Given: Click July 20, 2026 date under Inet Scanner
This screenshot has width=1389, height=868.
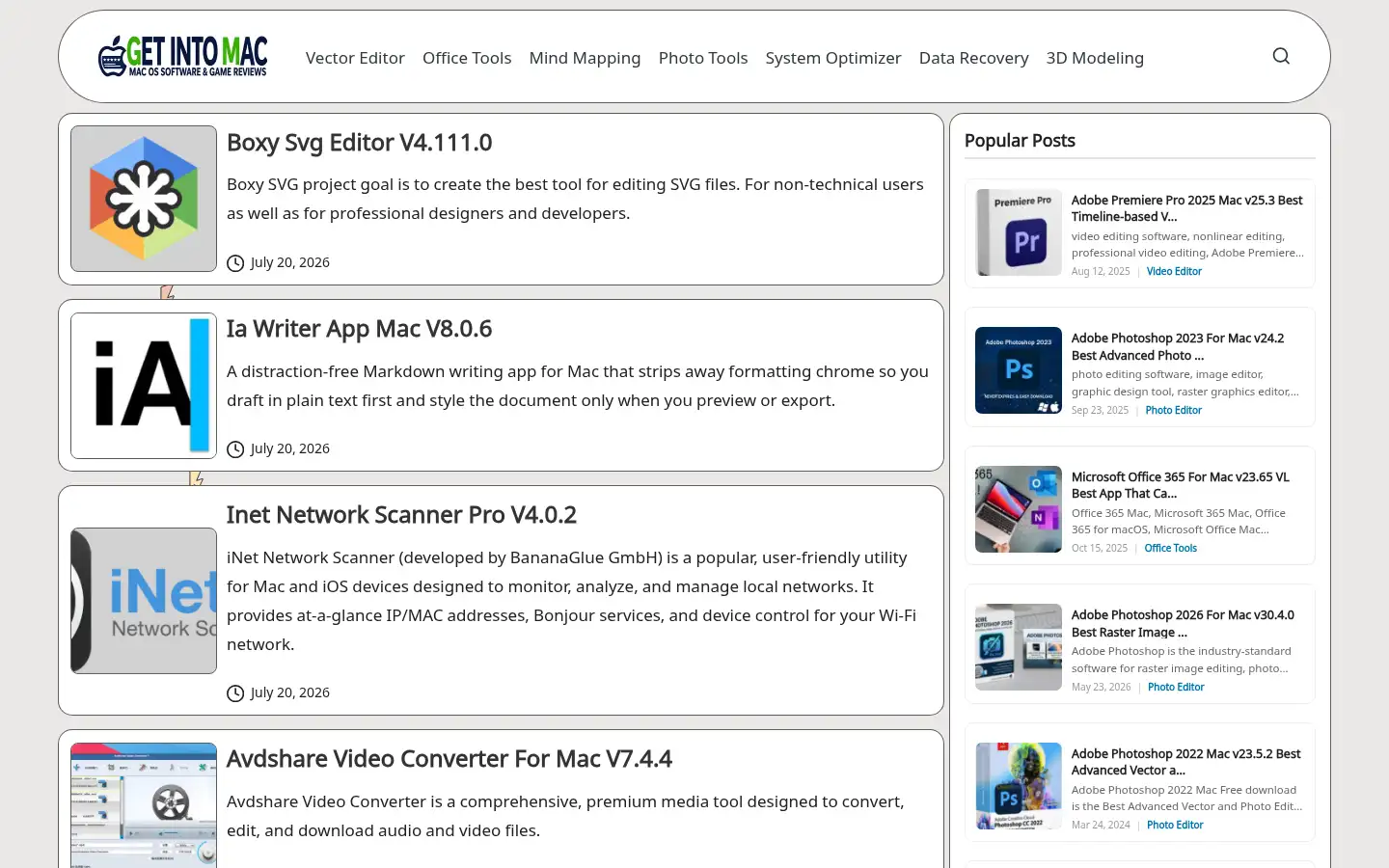Looking at the screenshot, I should tap(289, 692).
